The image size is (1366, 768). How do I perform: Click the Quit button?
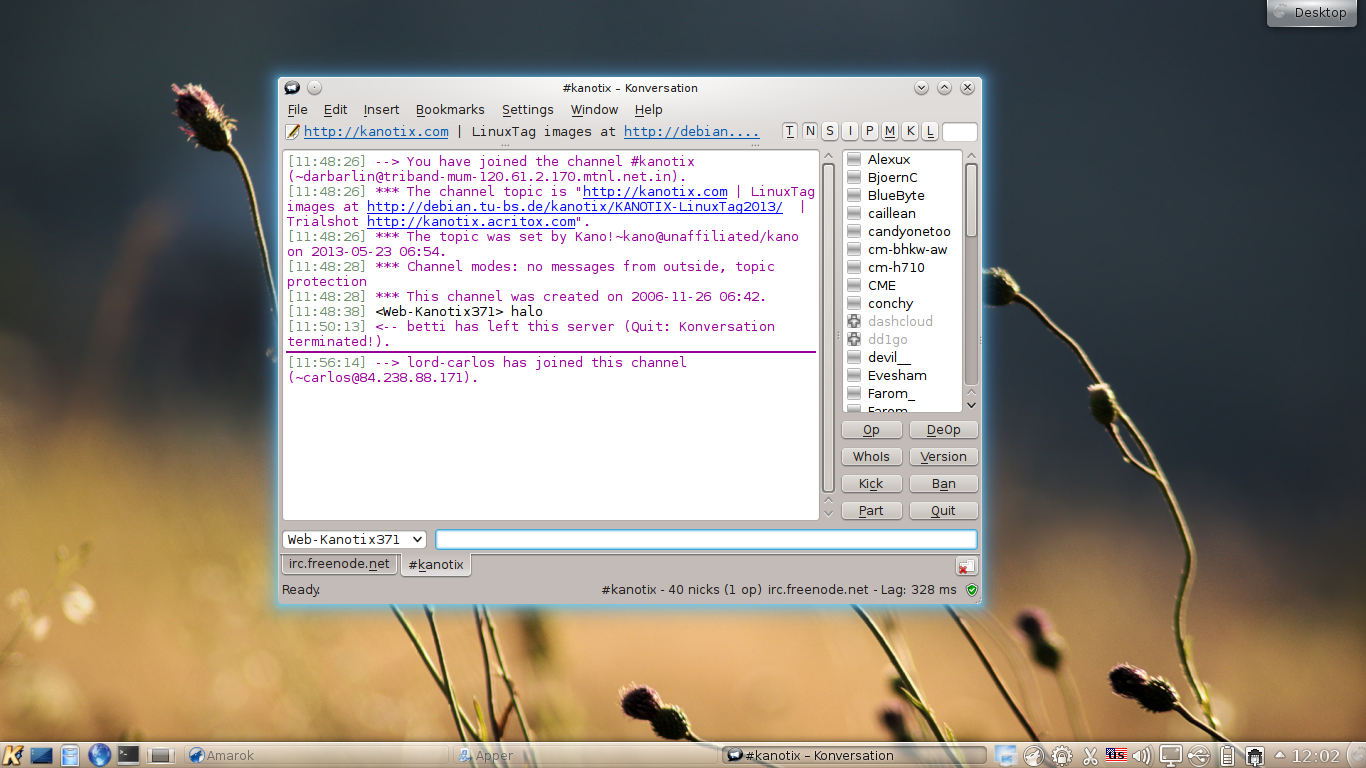click(943, 511)
